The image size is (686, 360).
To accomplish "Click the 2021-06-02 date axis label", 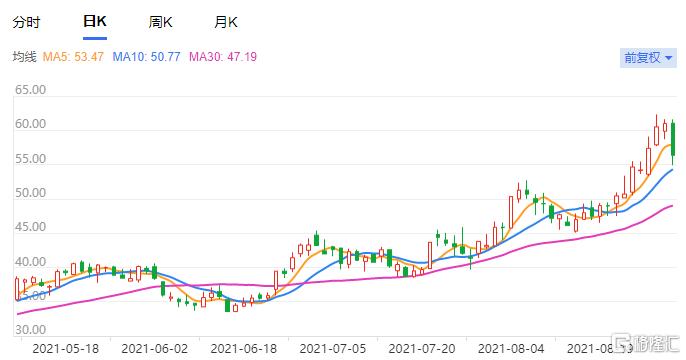I will pyautogui.click(x=154, y=349).
